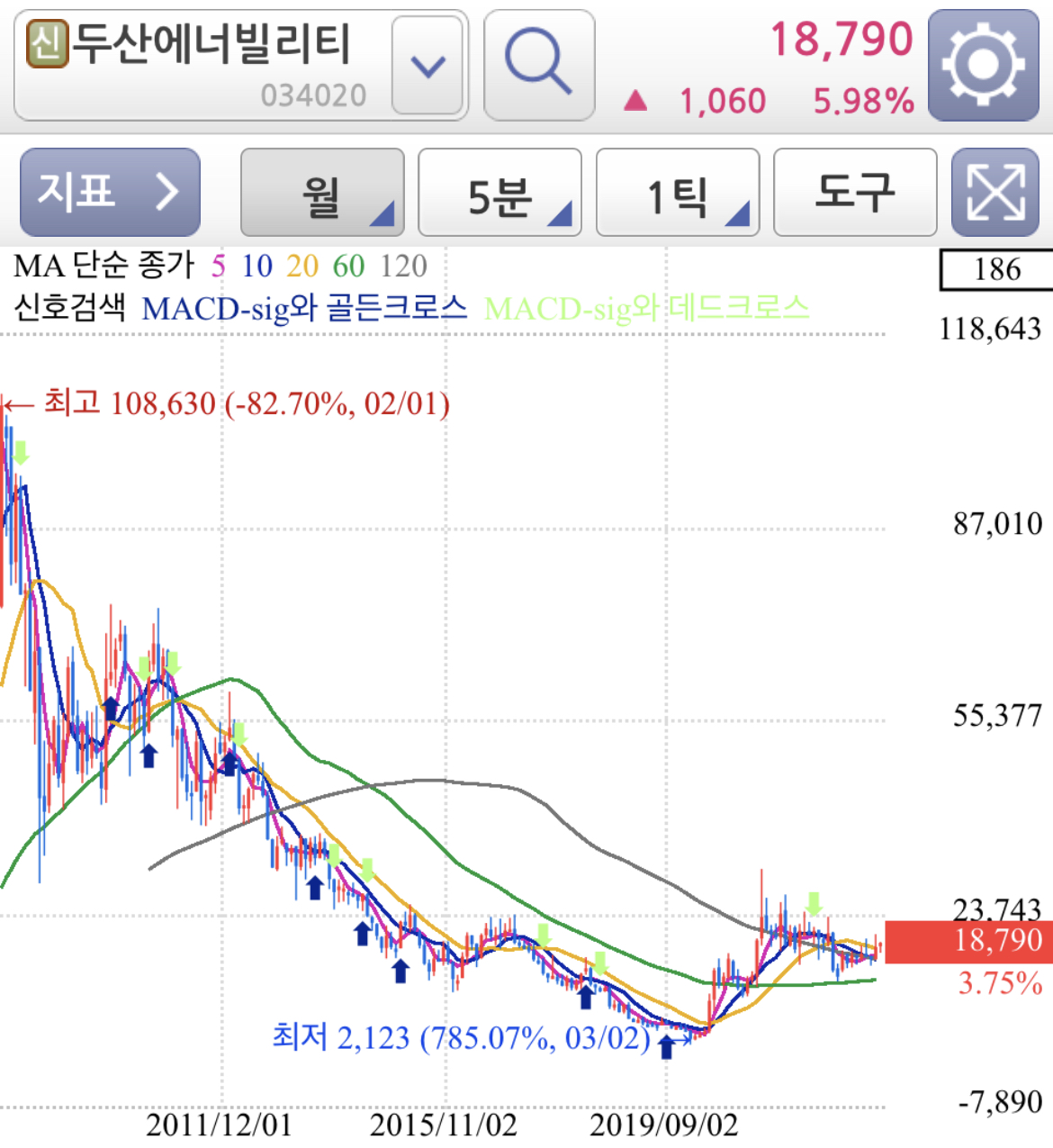Click the MACD-sig와 골든크로스 legend
Image resolution: width=1053 pixels, height=1148 pixels.
304,309
